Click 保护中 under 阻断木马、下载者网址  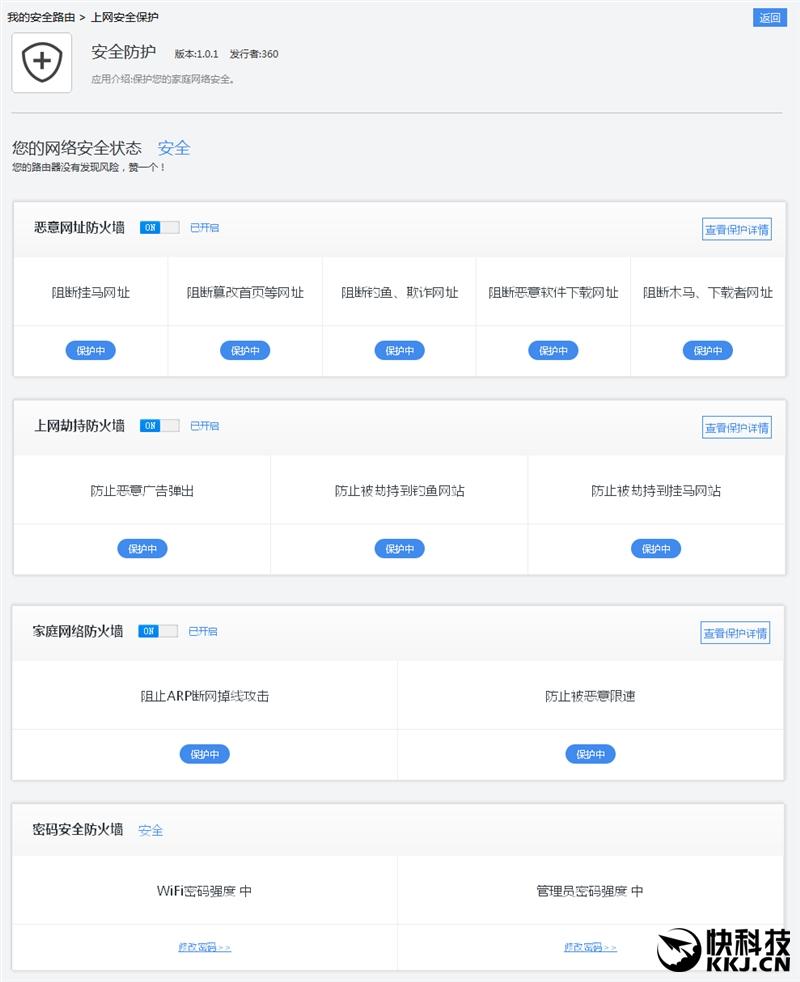click(x=706, y=350)
